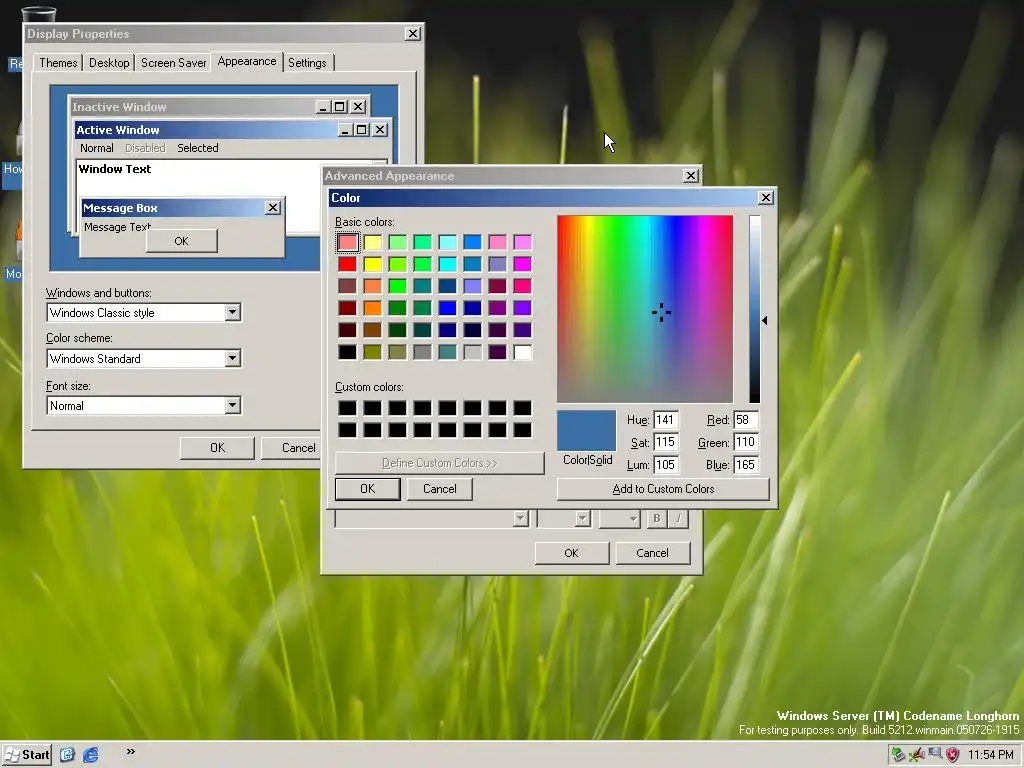The image size is (1024, 768).
Task: Click OK in the Color dialog
Action: click(x=368, y=489)
